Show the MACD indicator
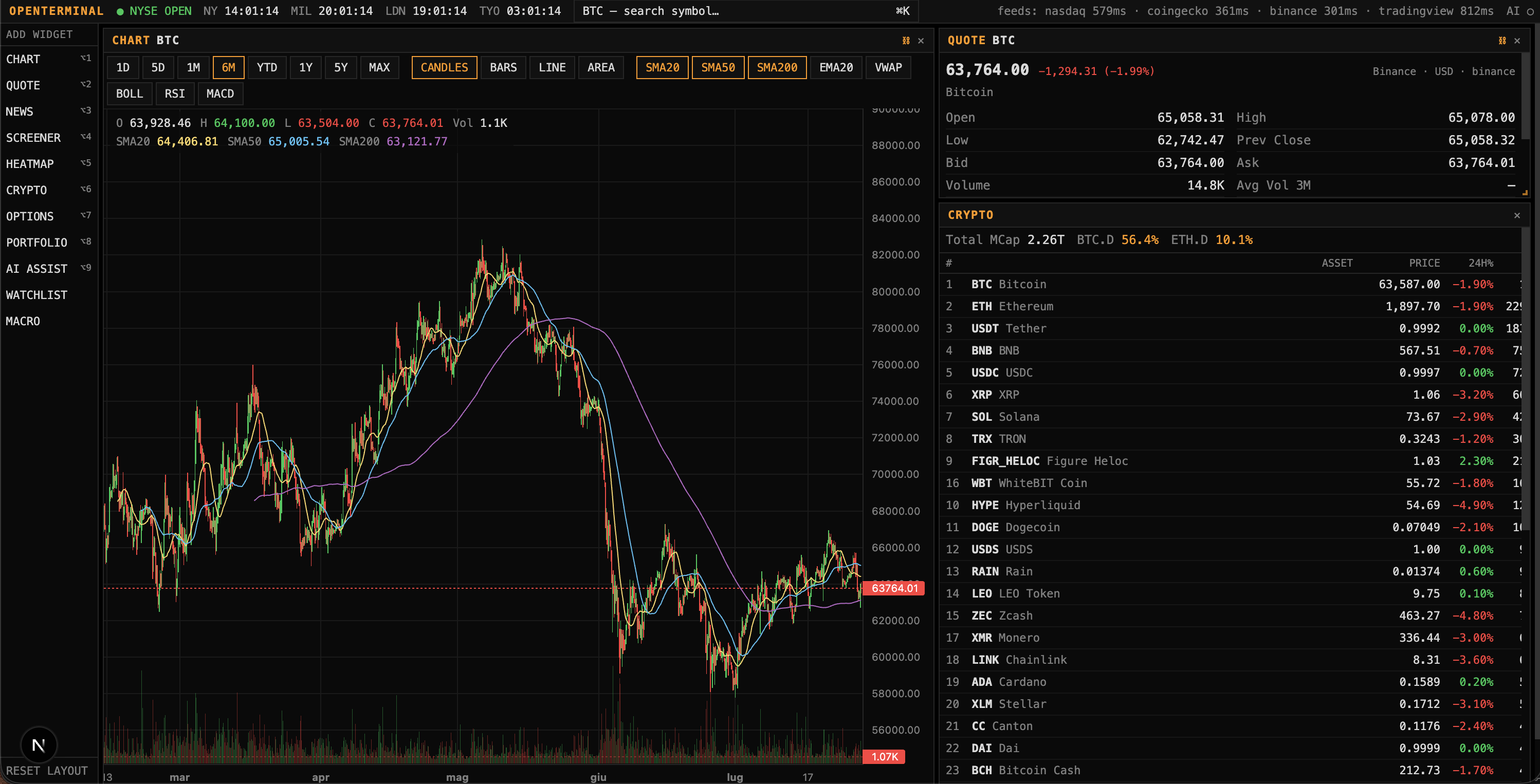The image size is (1540, 784). pyautogui.click(x=220, y=94)
